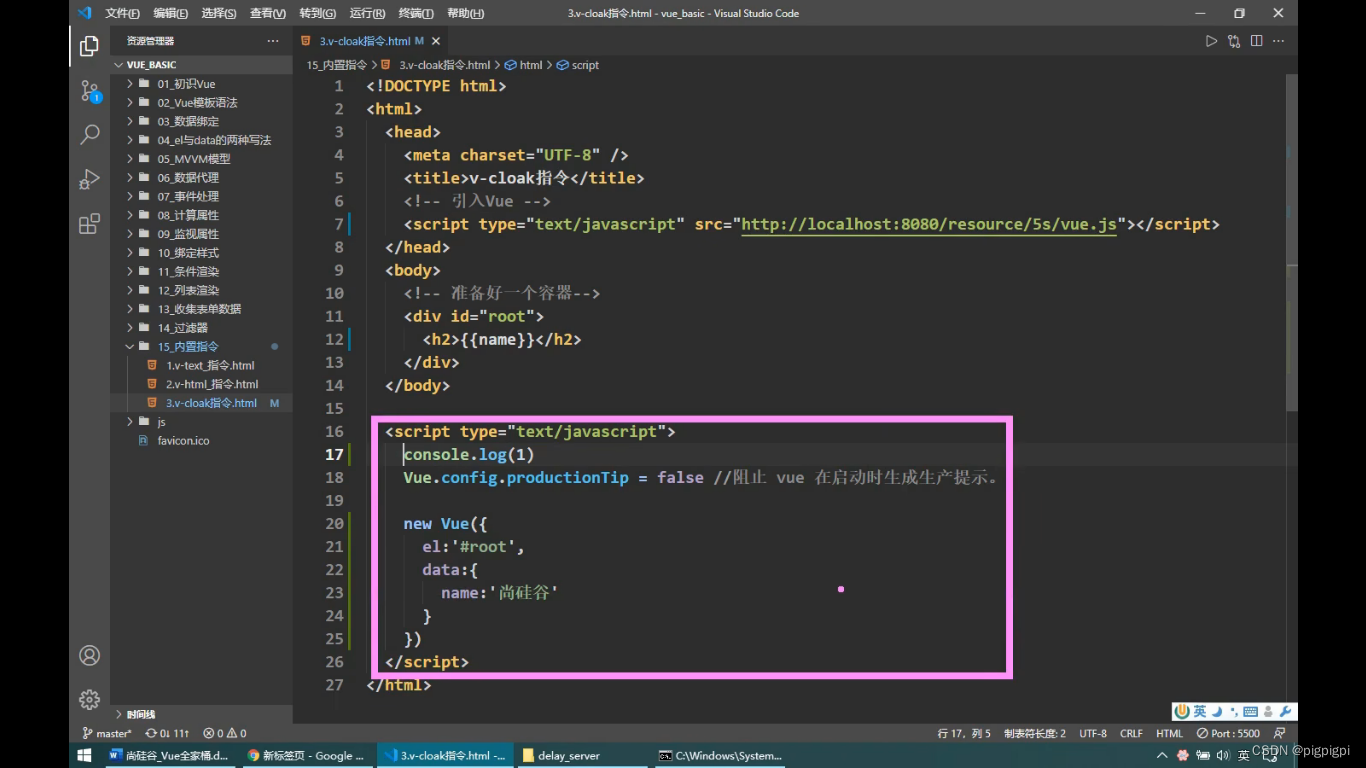Viewport: 1366px width, 768px height.
Task: Toggle IME 英 language mode on floating bar
Action: (1199, 712)
